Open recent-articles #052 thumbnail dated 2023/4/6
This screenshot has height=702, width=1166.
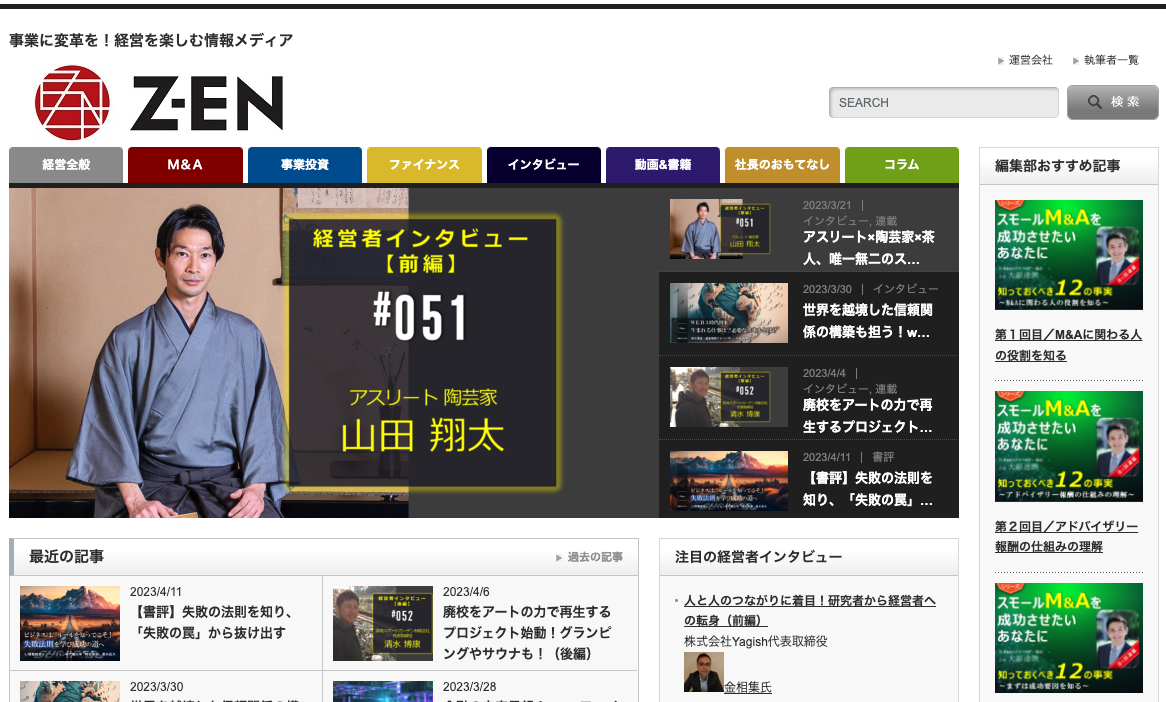click(x=383, y=623)
